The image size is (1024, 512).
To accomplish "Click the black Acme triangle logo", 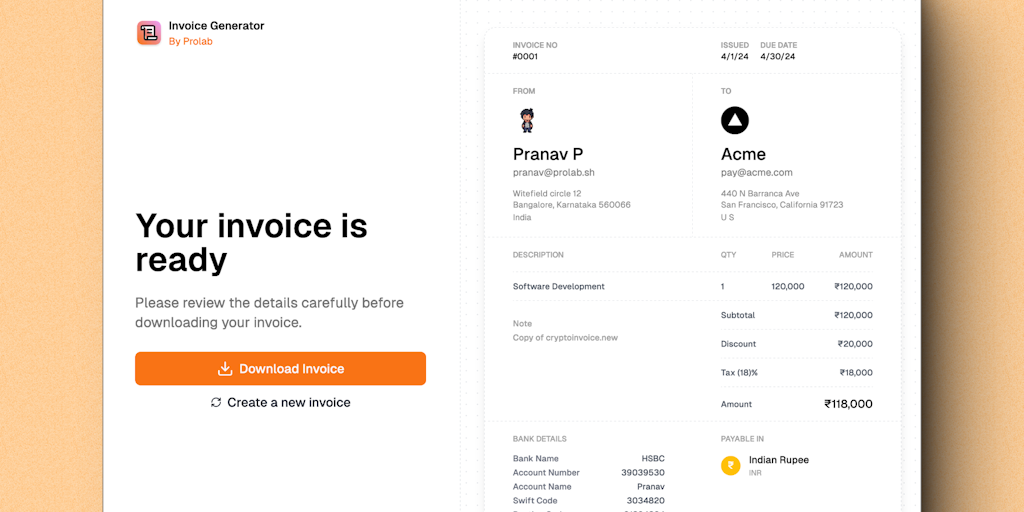I will coord(735,121).
